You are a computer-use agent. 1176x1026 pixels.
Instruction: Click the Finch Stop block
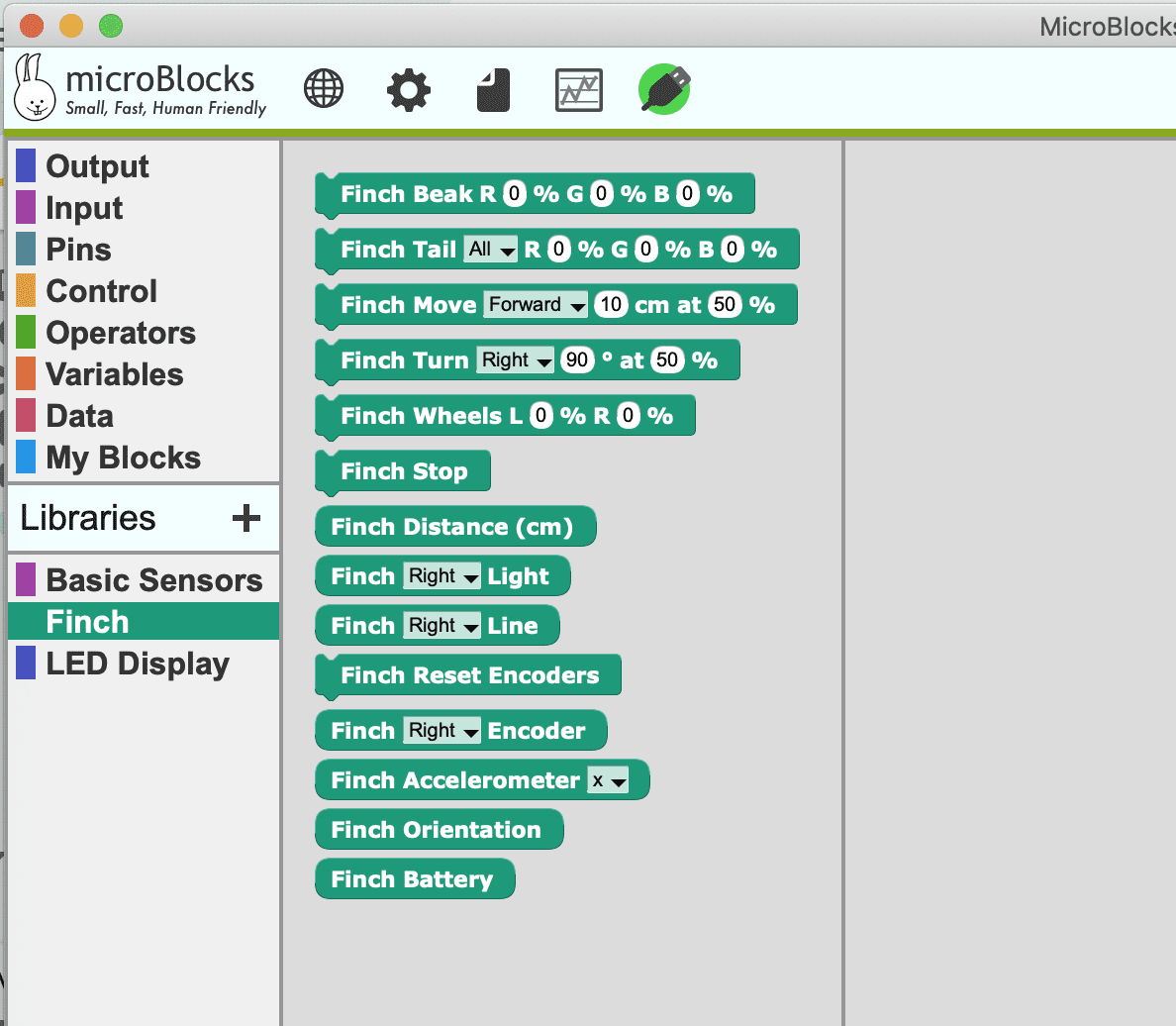coord(403,471)
